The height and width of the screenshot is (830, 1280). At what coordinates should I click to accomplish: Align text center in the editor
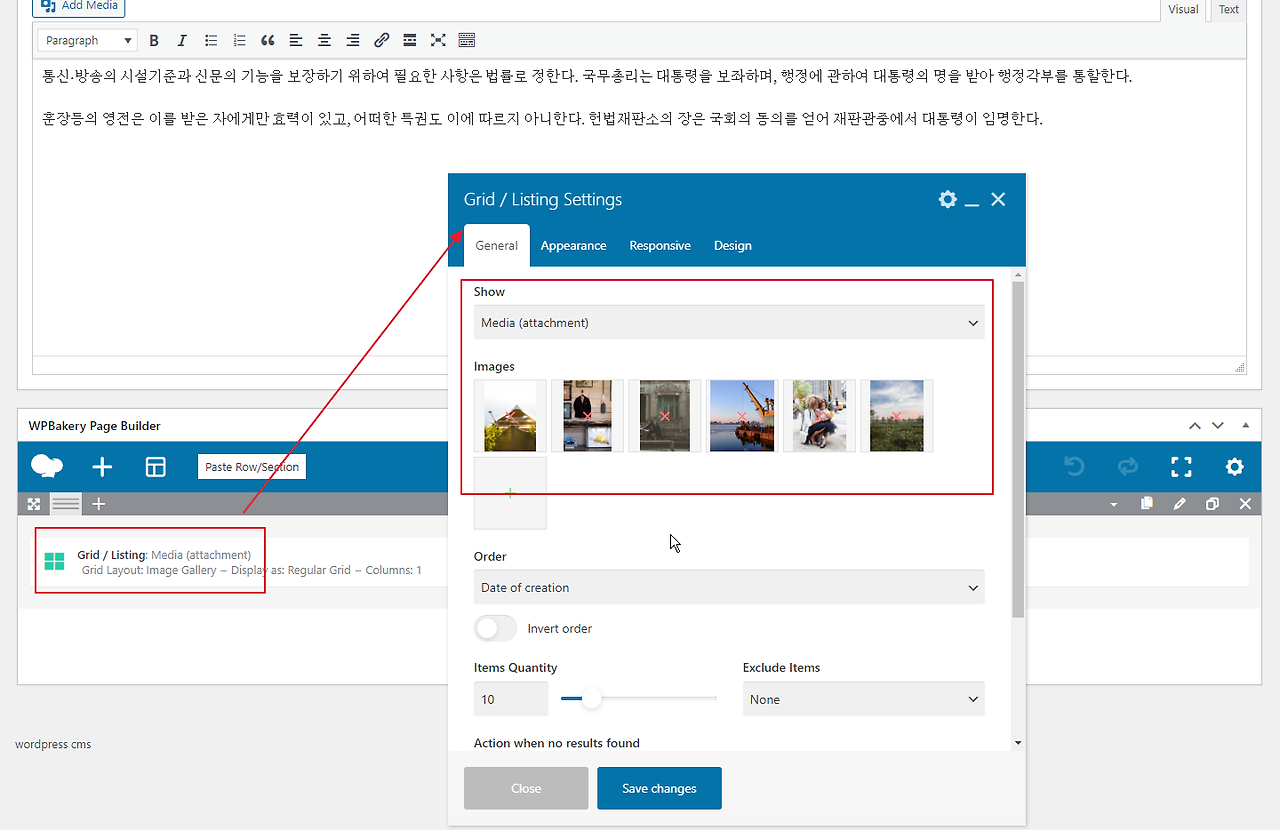coord(324,41)
